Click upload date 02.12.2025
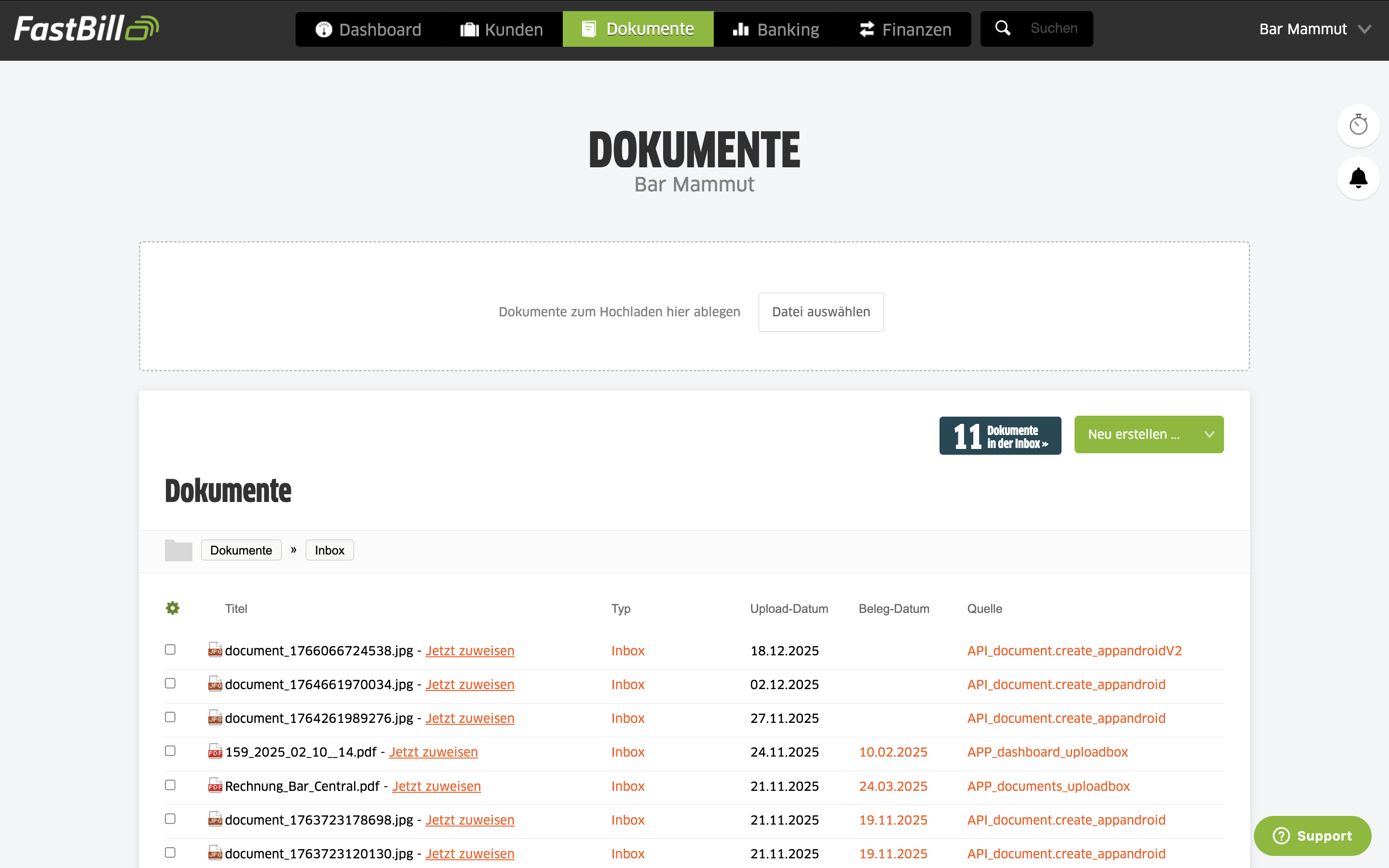 coord(785,684)
